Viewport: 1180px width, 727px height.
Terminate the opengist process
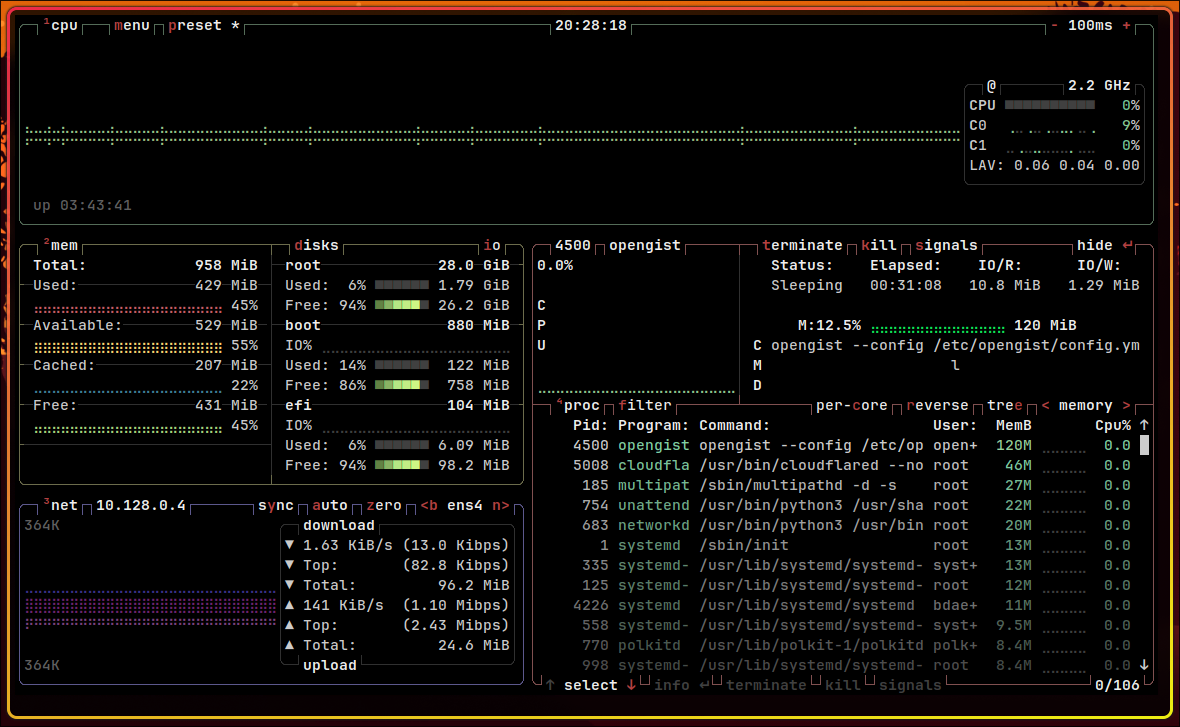pos(803,245)
